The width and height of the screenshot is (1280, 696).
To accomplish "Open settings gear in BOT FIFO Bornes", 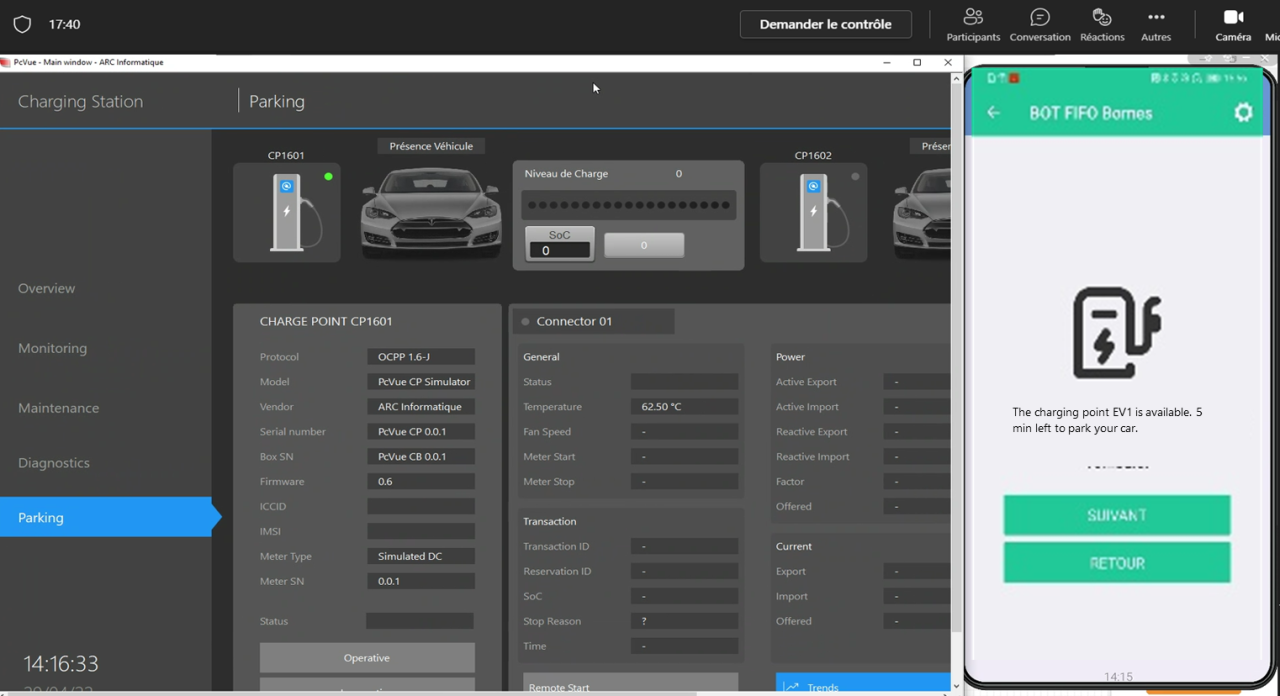I will point(1243,113).
